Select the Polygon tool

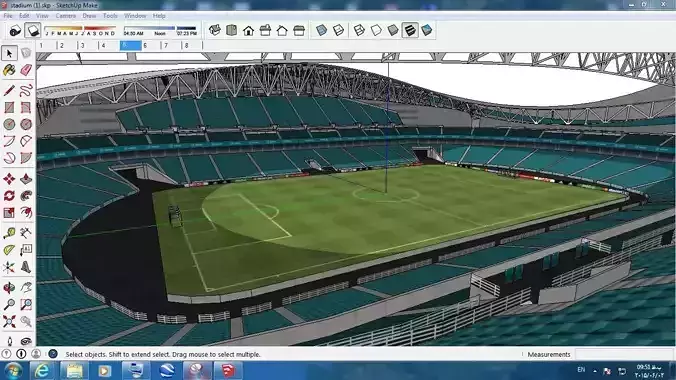tap(26, 124)
